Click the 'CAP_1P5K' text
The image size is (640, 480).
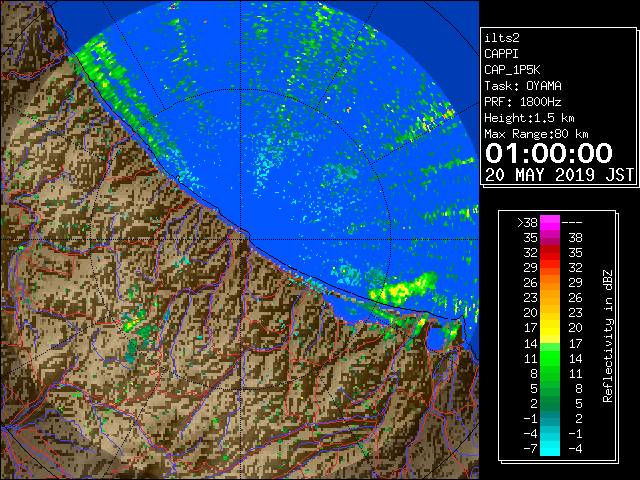tap(512, 70)
